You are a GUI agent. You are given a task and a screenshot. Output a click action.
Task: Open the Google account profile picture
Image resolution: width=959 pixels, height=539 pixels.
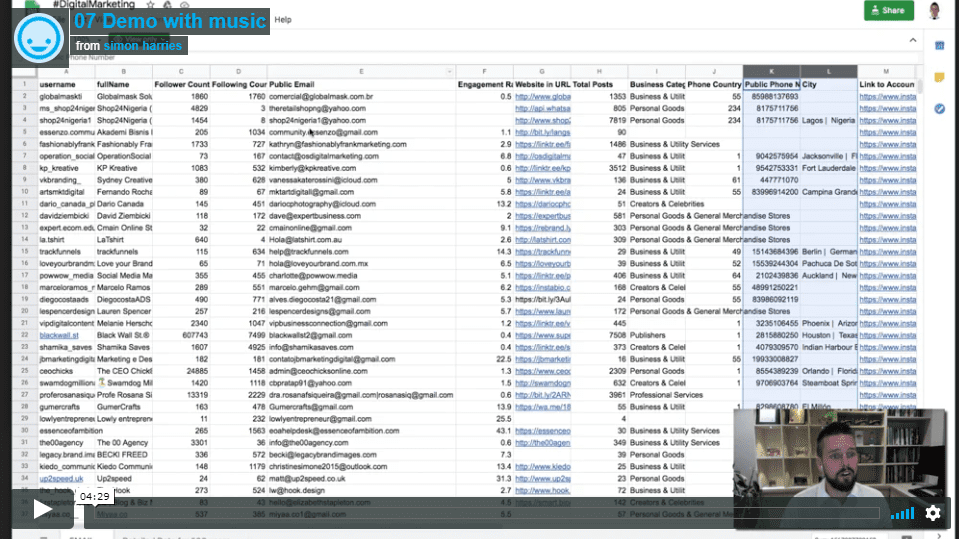coord(933,11)
